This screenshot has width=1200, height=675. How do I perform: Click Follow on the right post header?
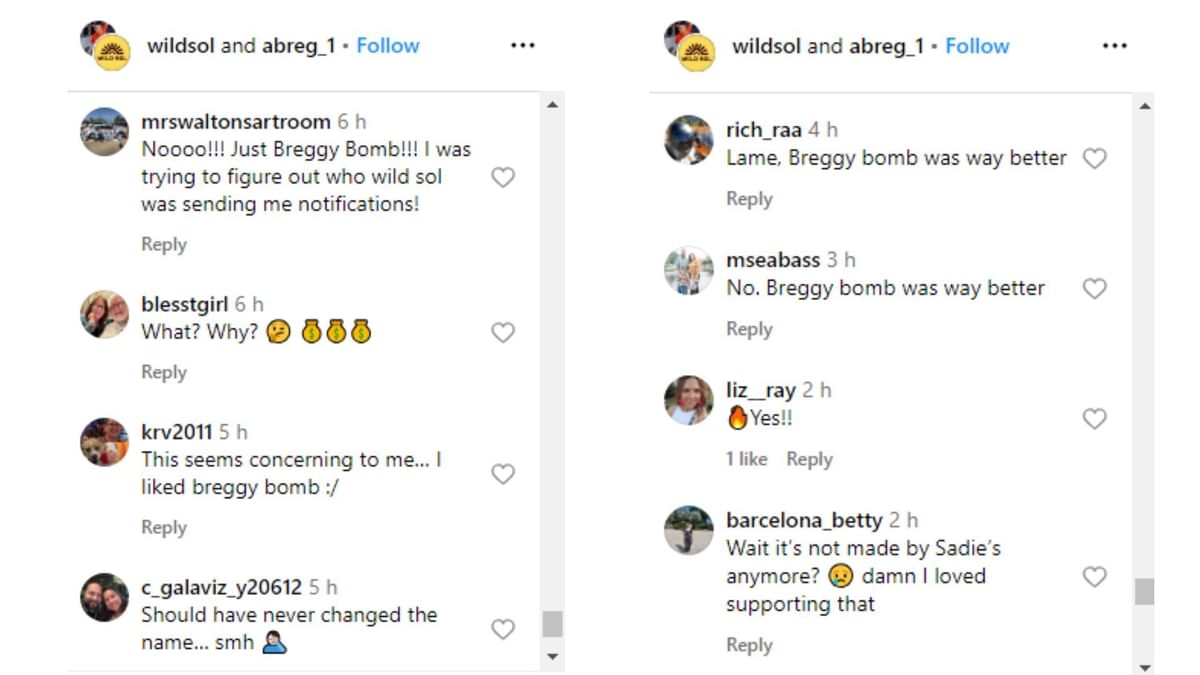coord(977,45)
